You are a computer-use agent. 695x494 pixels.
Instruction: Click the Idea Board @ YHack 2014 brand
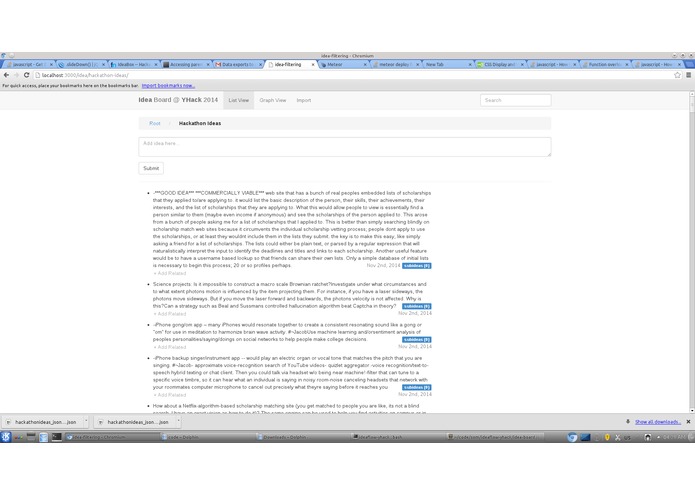[x=178, y=100]
